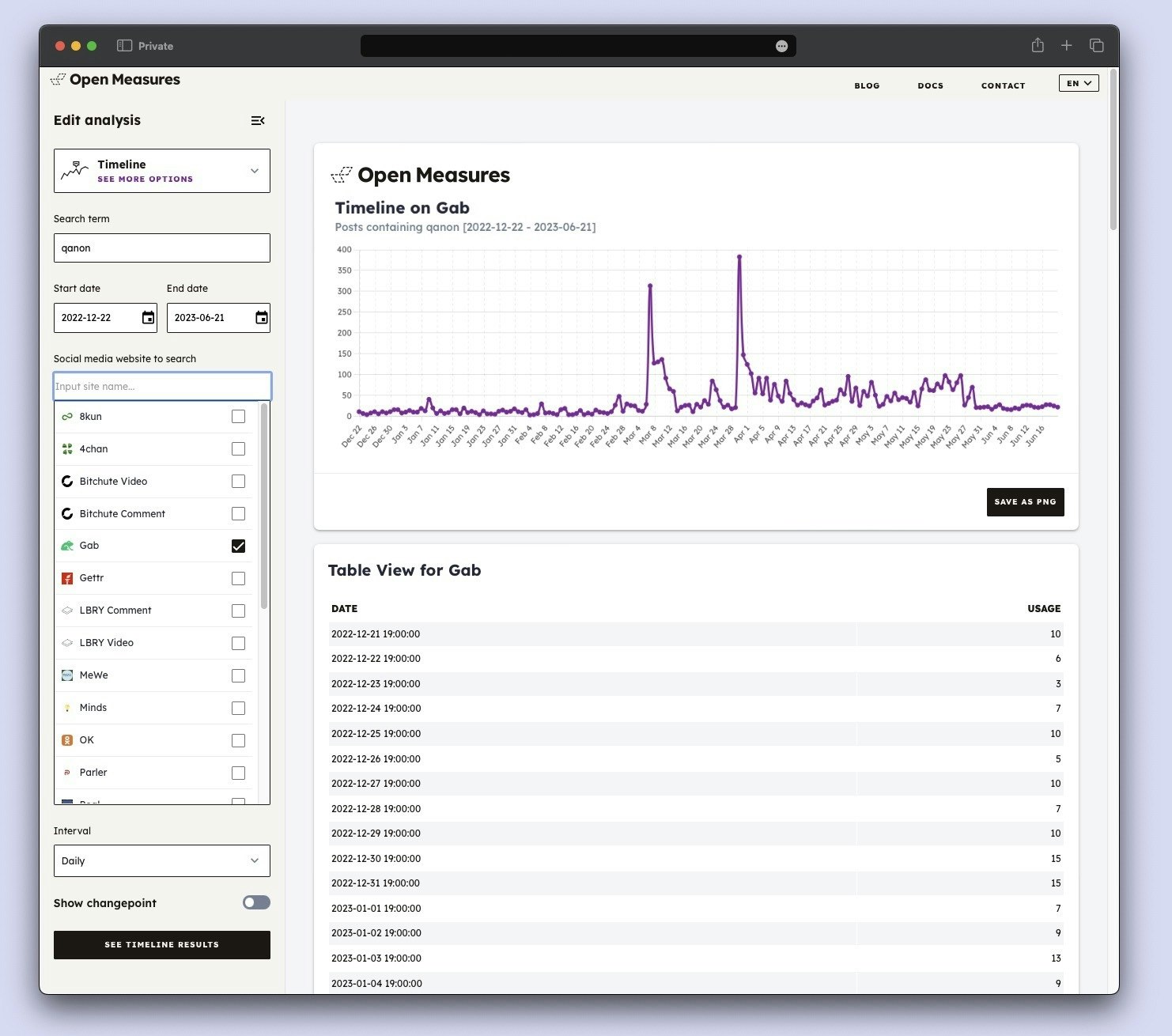
Task: Collapse the Edit analysis panel icon
Action: pos(258,120)
